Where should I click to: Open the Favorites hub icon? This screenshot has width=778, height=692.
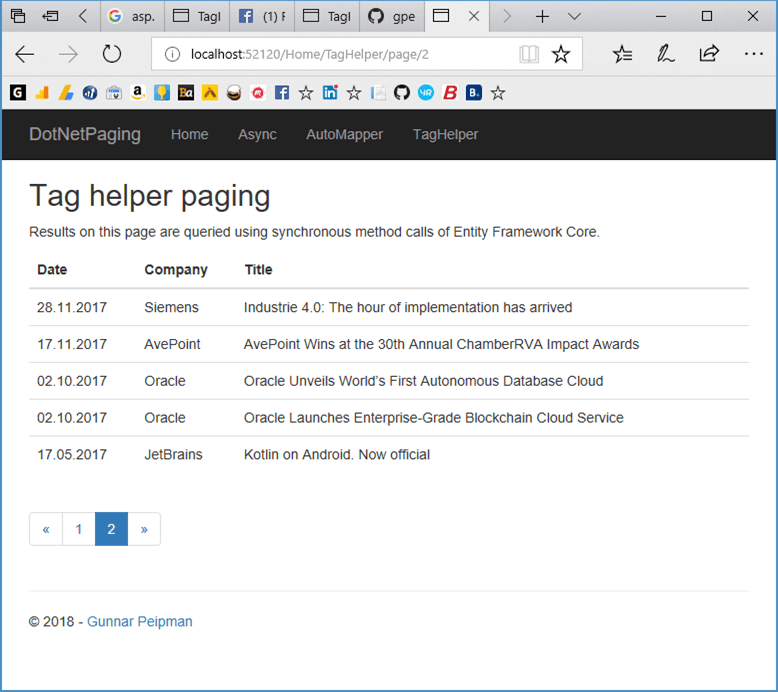[x=622, y=54]
